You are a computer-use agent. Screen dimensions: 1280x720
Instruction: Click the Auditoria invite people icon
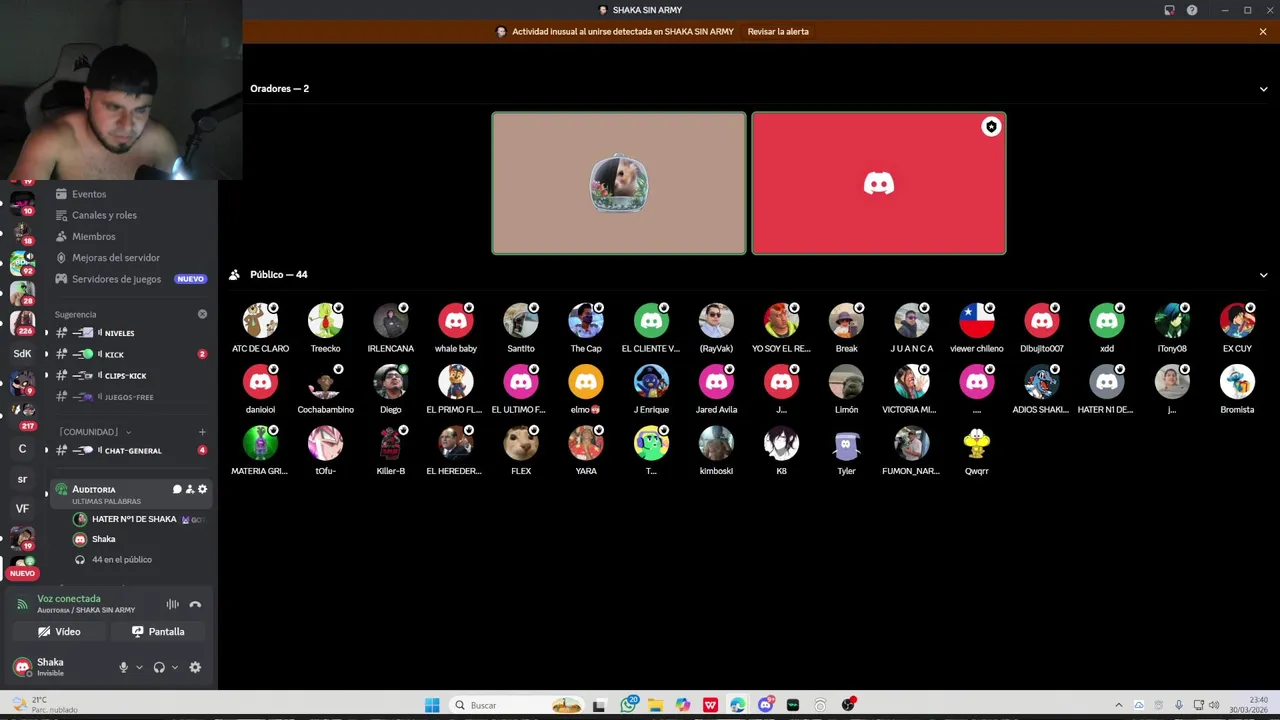coord(190,489)
